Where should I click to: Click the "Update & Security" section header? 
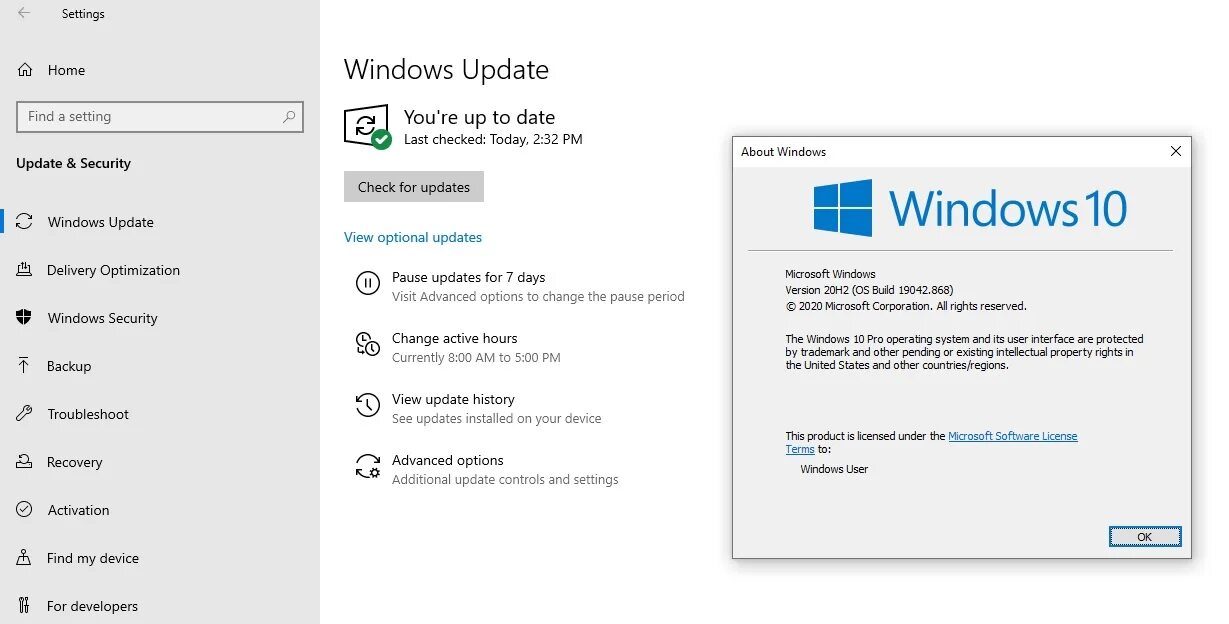[73, 163]
